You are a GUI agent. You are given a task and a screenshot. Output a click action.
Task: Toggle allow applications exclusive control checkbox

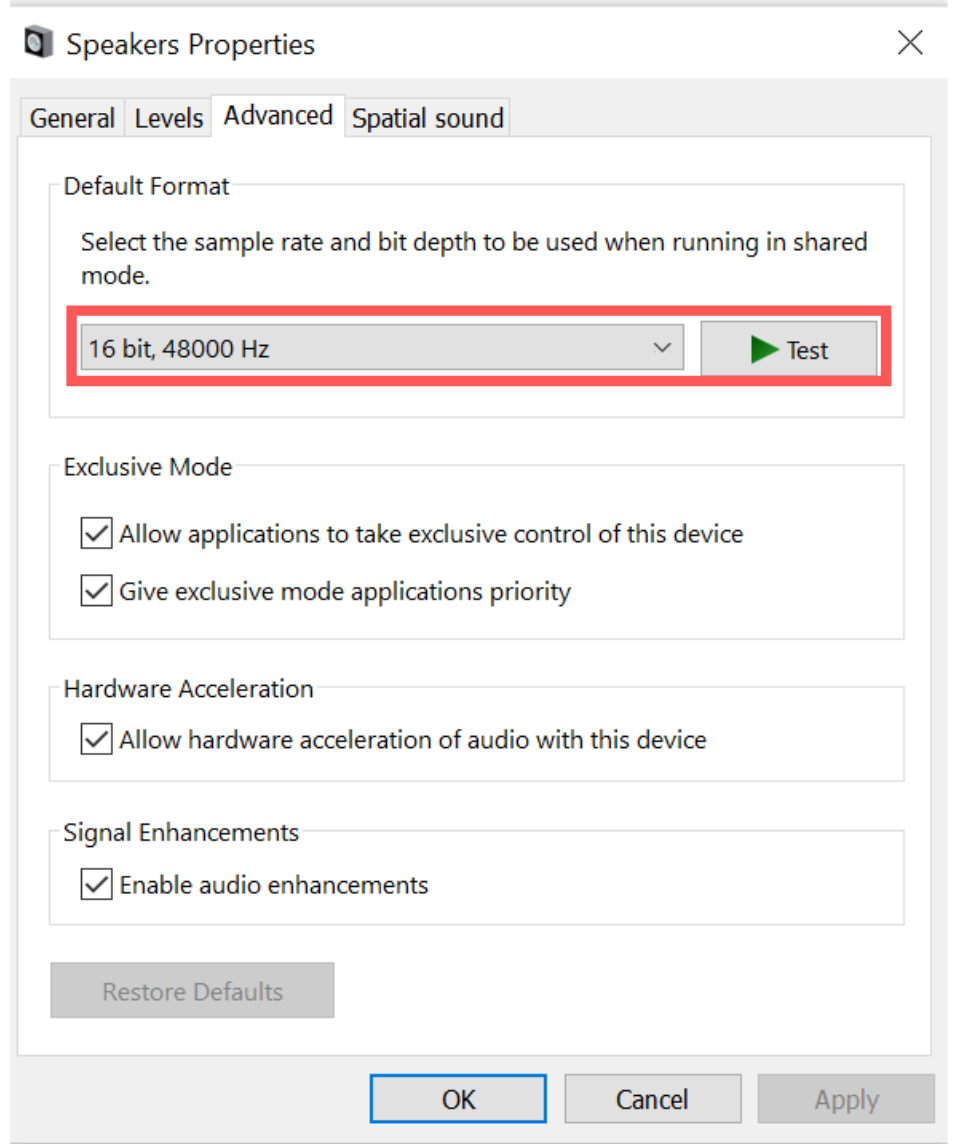click(96, 534)
